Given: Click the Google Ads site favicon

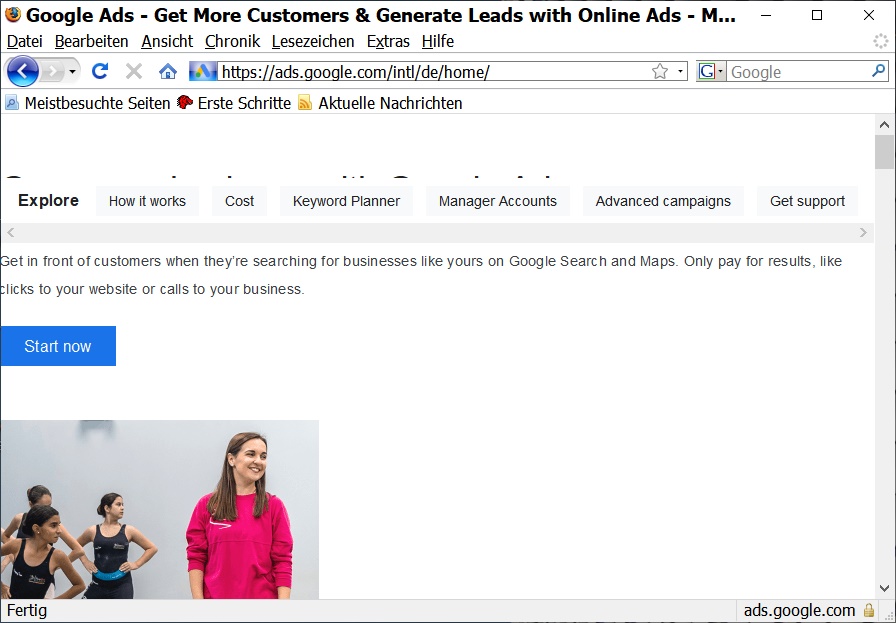Looking at the screenshot, I should [x=203, y=71].
